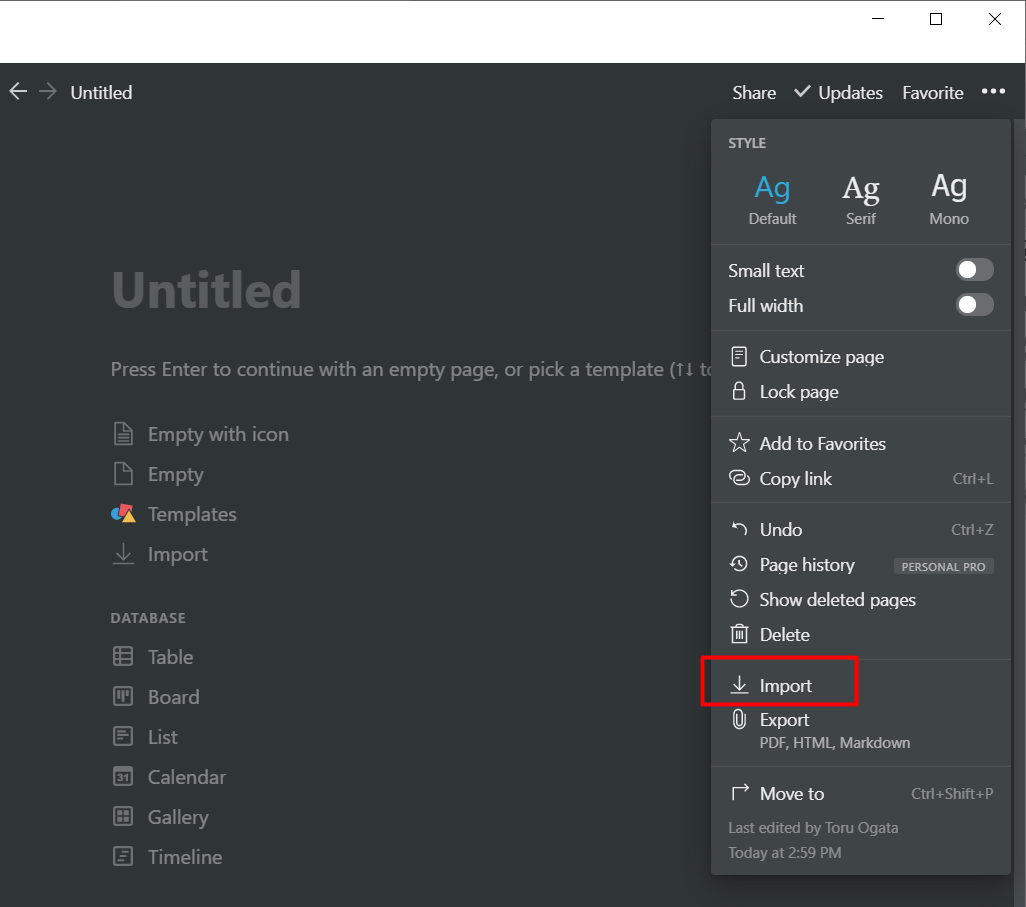Click the Show deleted pages icon
Viewport: 1026px width, 907px height.
point(739,599)
